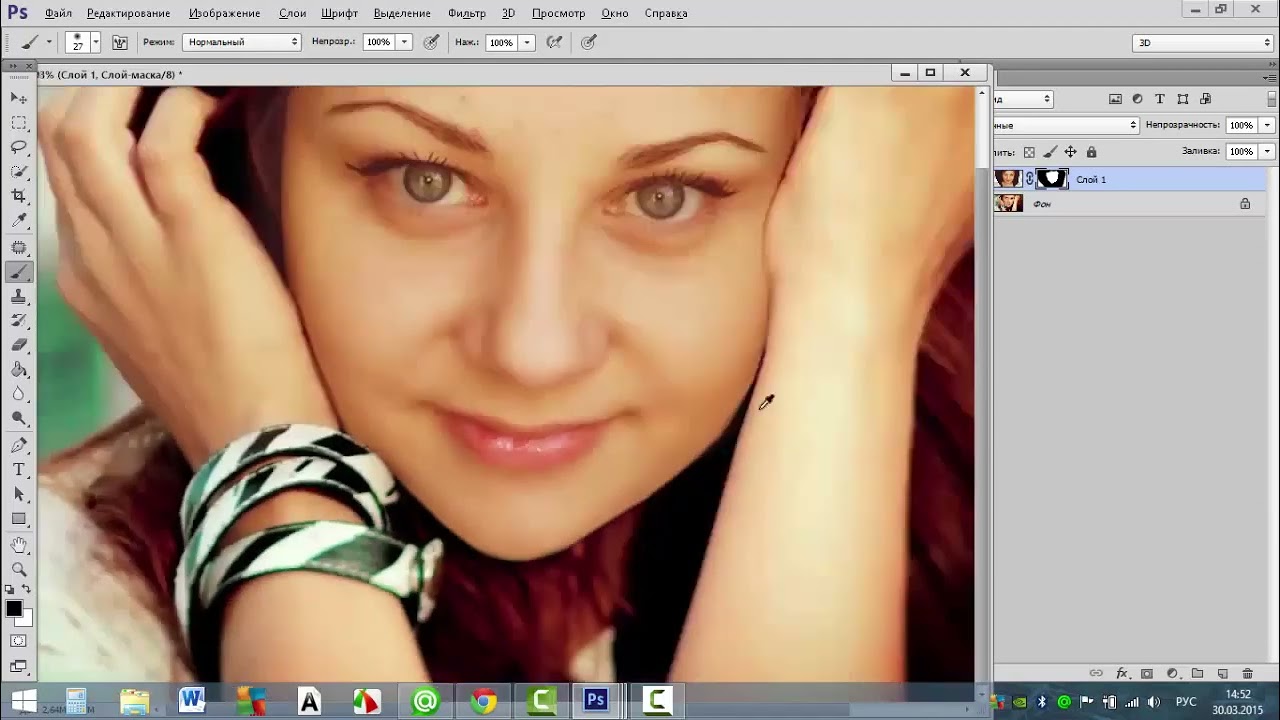Viewport: 1280px width, 720px height.
Task: Select the Eyedropper tool in toolbox
Action: coord(19,221)
